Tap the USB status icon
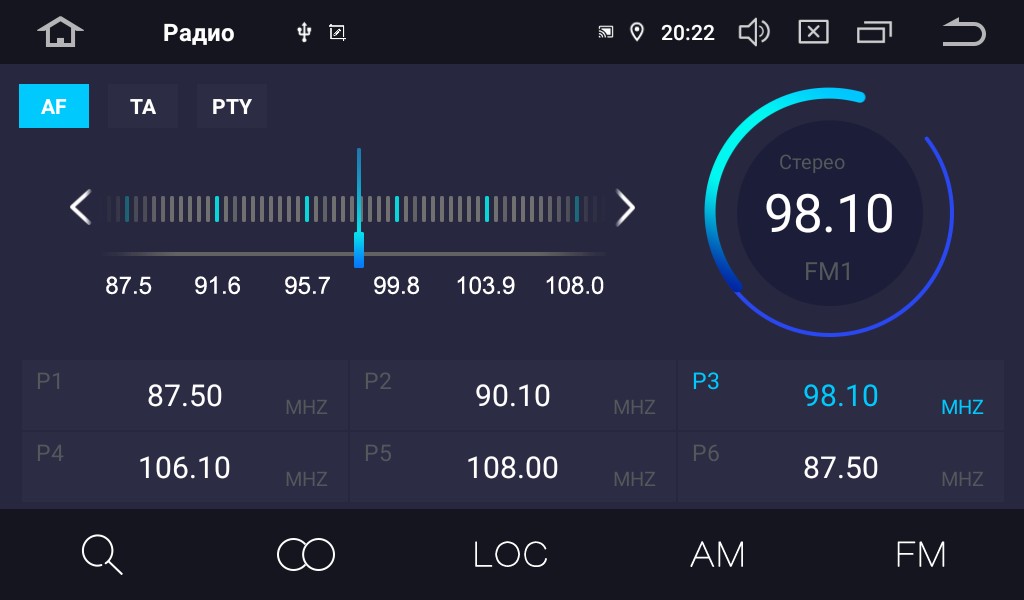Viewport: 1024px width, 600px height. (304, 32)
